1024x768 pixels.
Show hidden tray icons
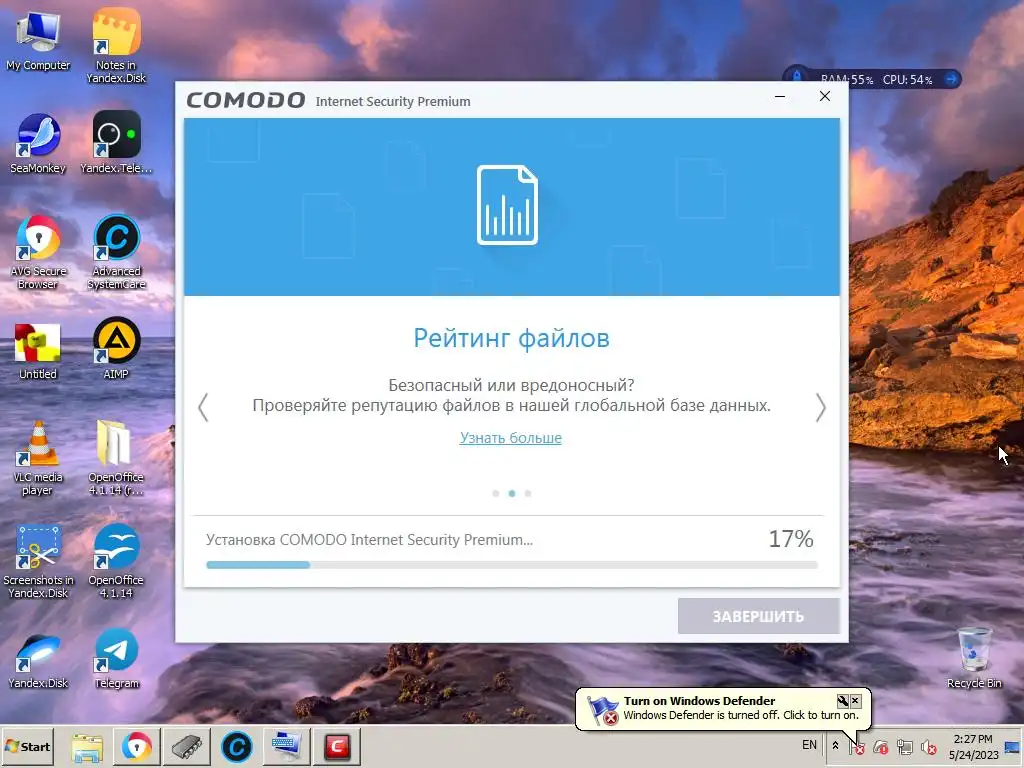point(835,745)
